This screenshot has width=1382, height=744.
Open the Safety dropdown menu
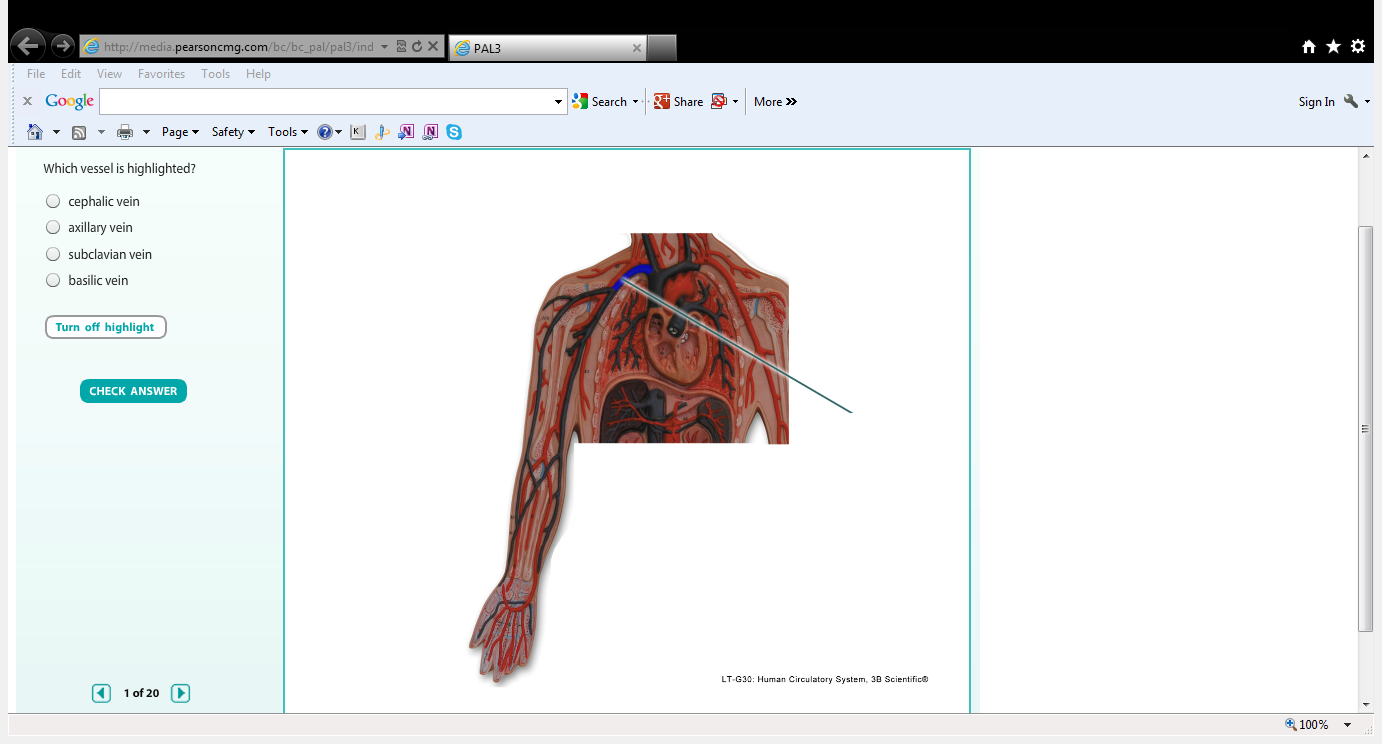pyautogui.click(x=233, y=132)
